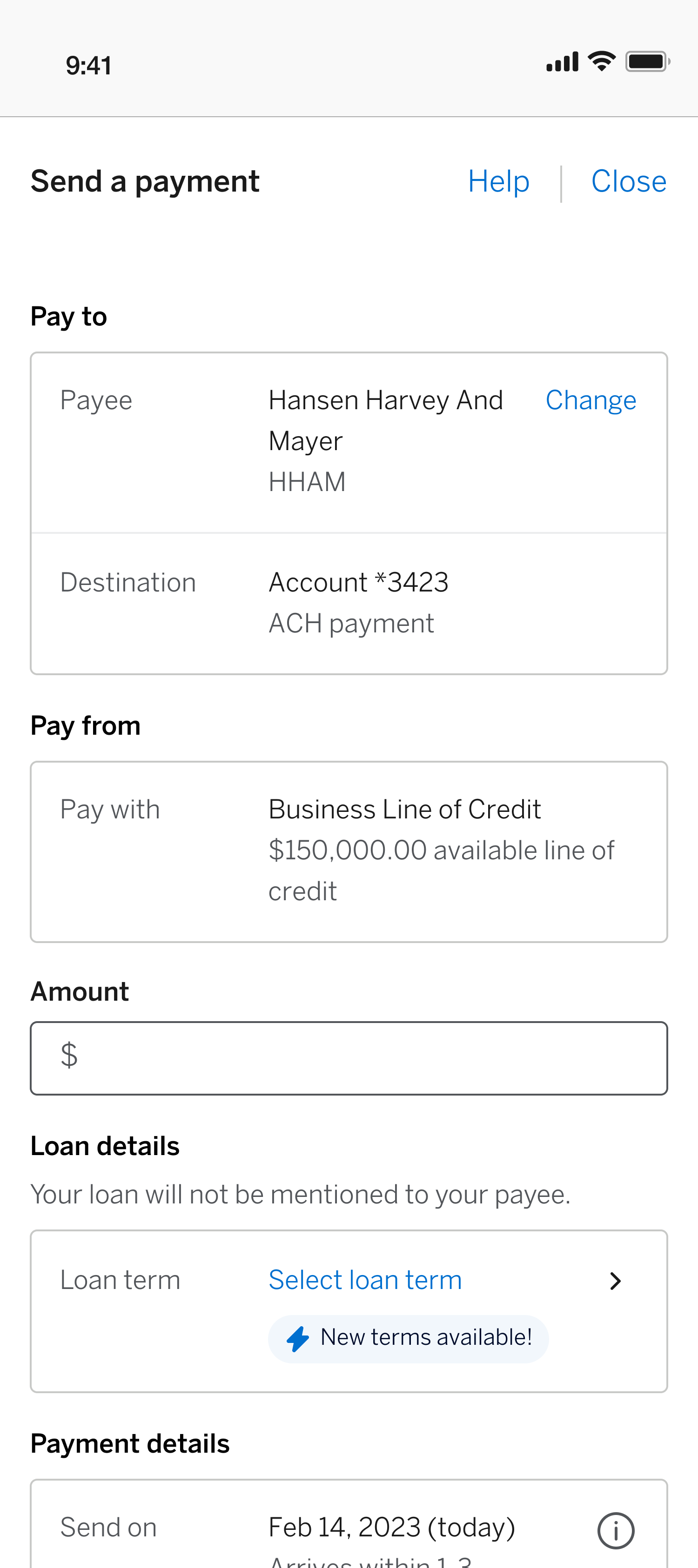The image size is (698, 1568).
Task: Tap the Wi-Fi status icon
Action: (x=602, y=61)
